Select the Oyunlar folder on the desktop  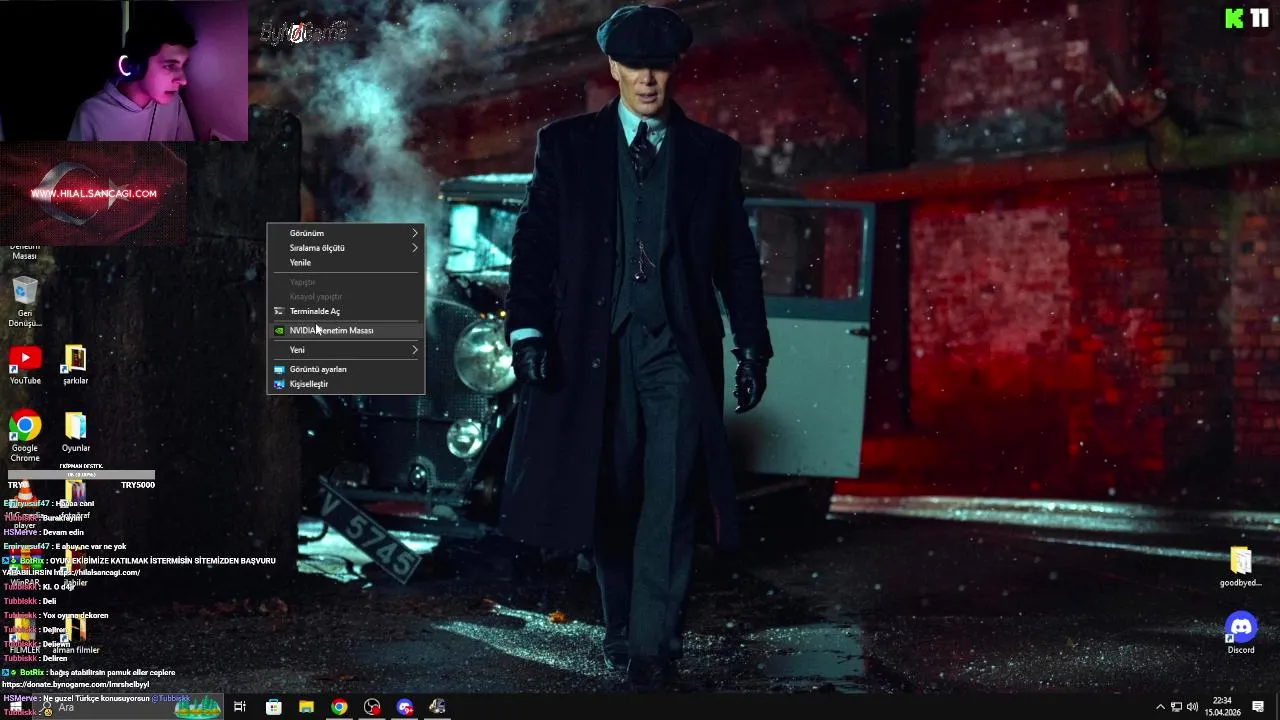(75, 432)
